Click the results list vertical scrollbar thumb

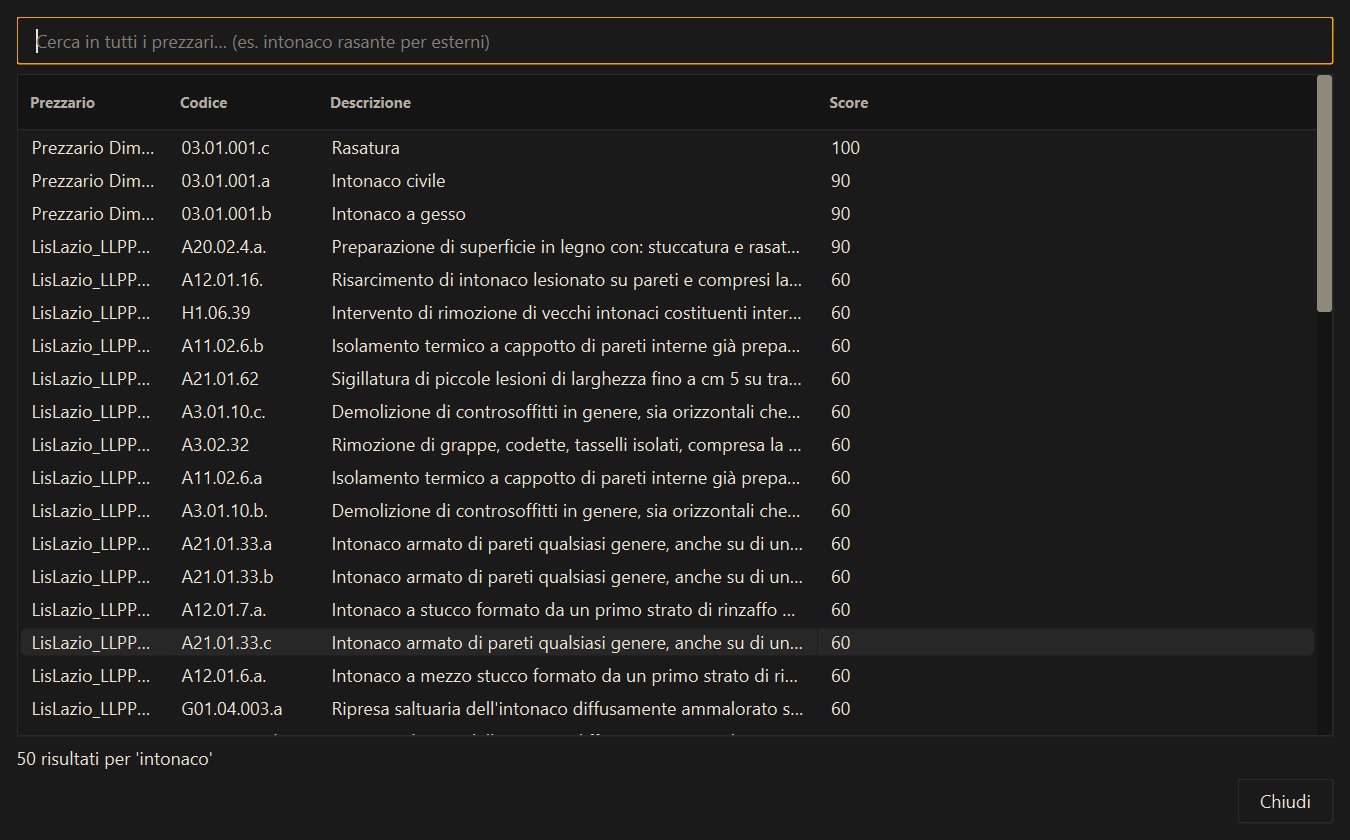coord(1324,194)
